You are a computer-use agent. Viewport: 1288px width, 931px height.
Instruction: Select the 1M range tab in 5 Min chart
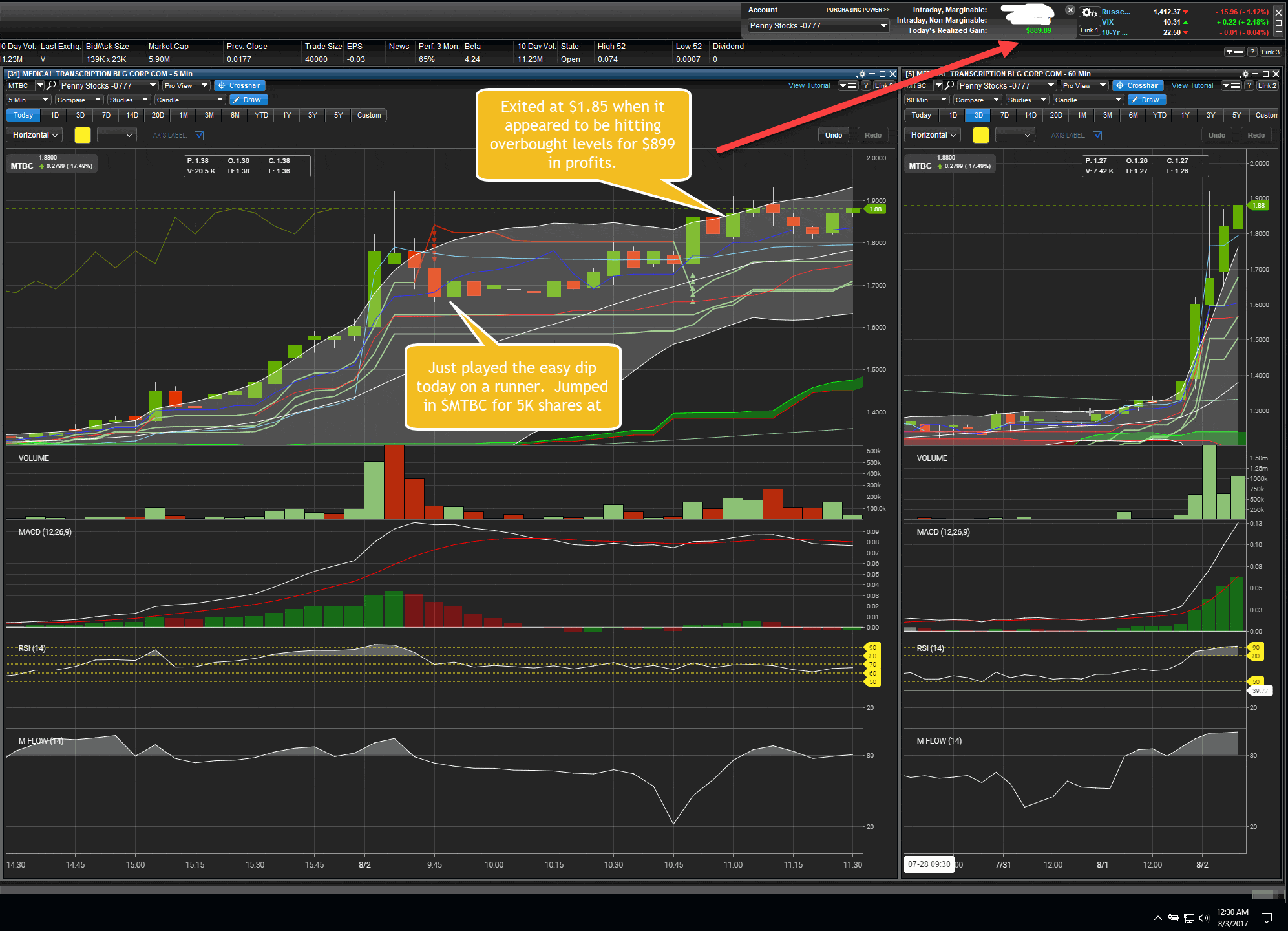184,115
